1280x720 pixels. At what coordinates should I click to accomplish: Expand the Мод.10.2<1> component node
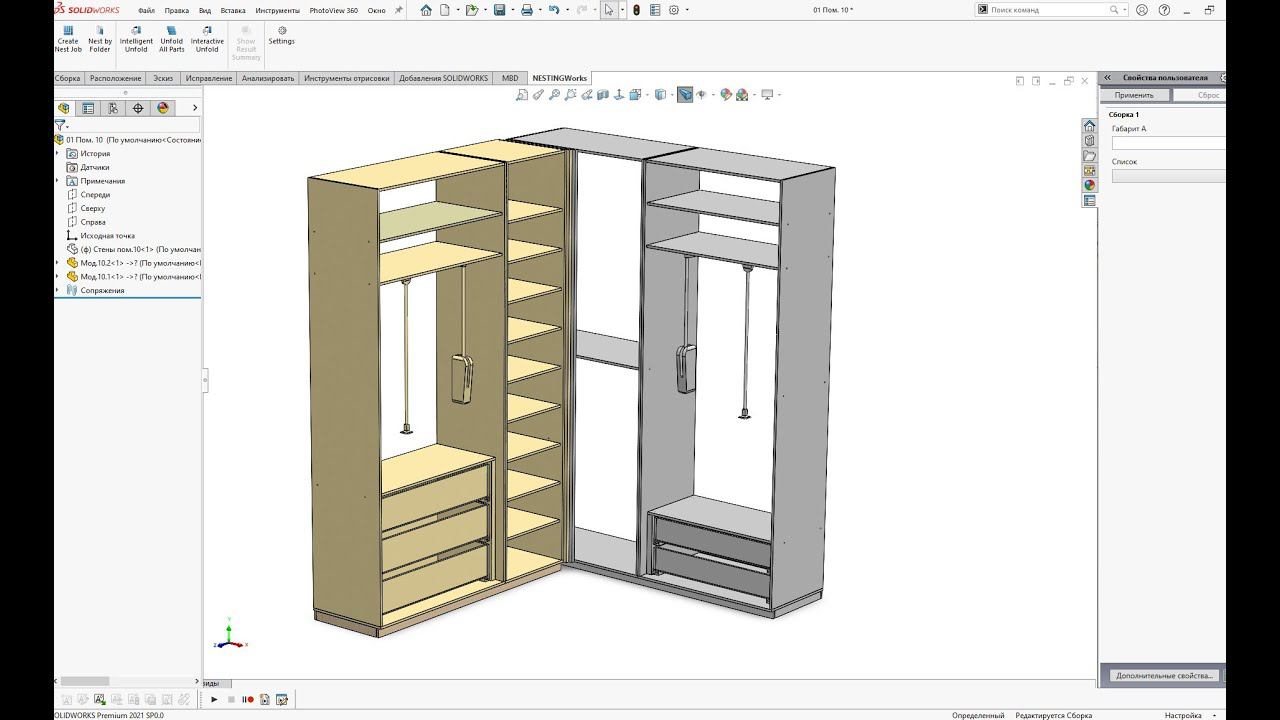point(58,263)
